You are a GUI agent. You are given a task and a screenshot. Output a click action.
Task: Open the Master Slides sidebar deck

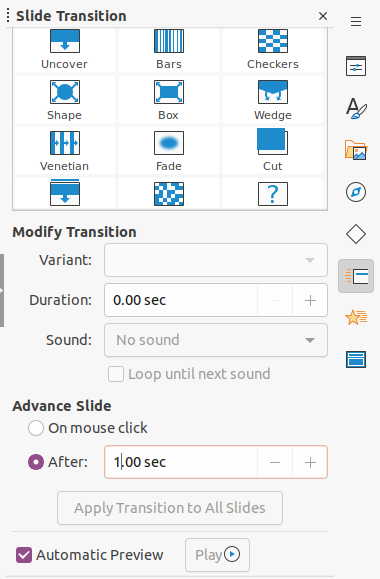click(x=356, y=360)
